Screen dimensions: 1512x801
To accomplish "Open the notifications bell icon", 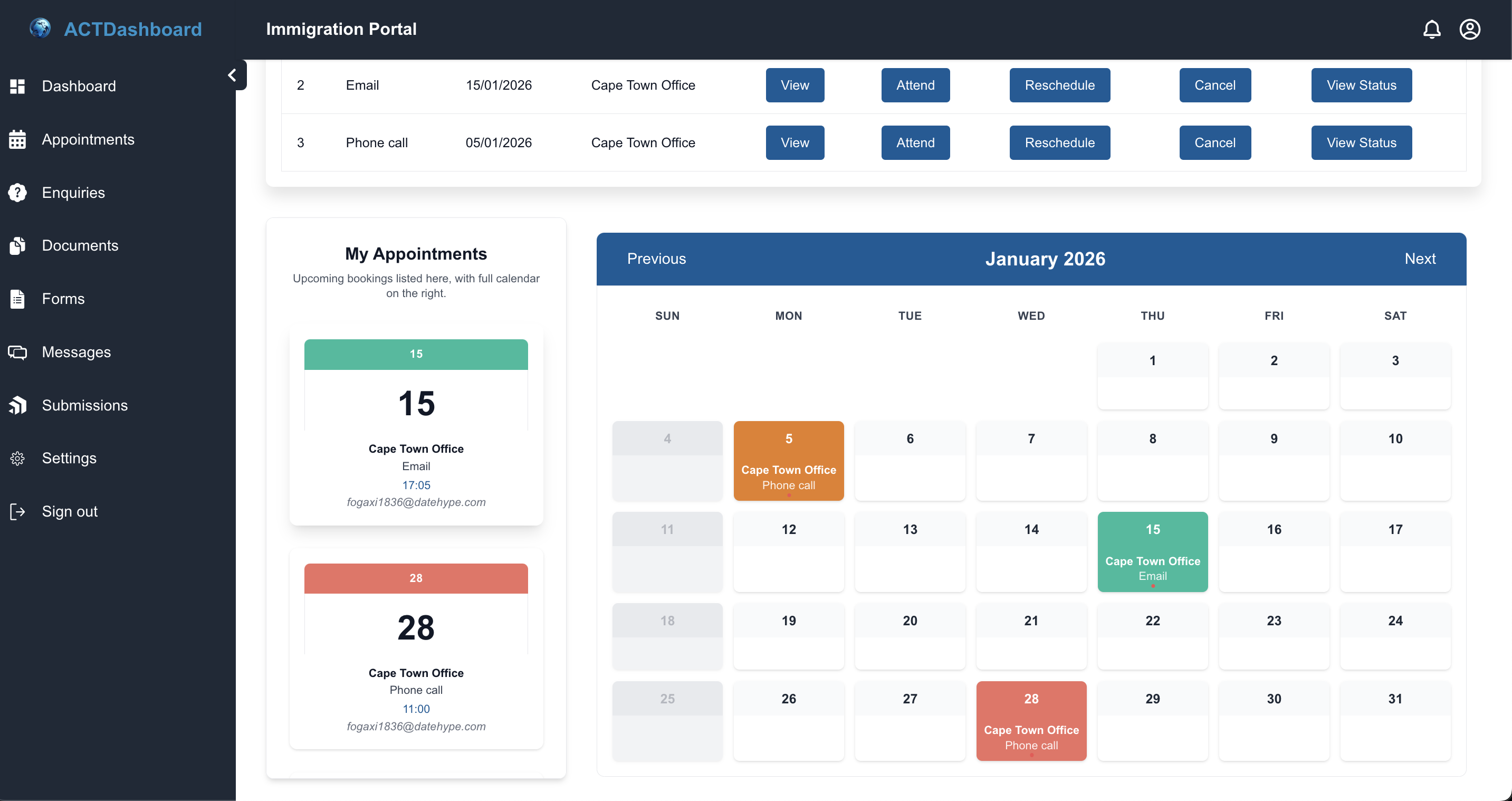I will [x=1432, y=29].
